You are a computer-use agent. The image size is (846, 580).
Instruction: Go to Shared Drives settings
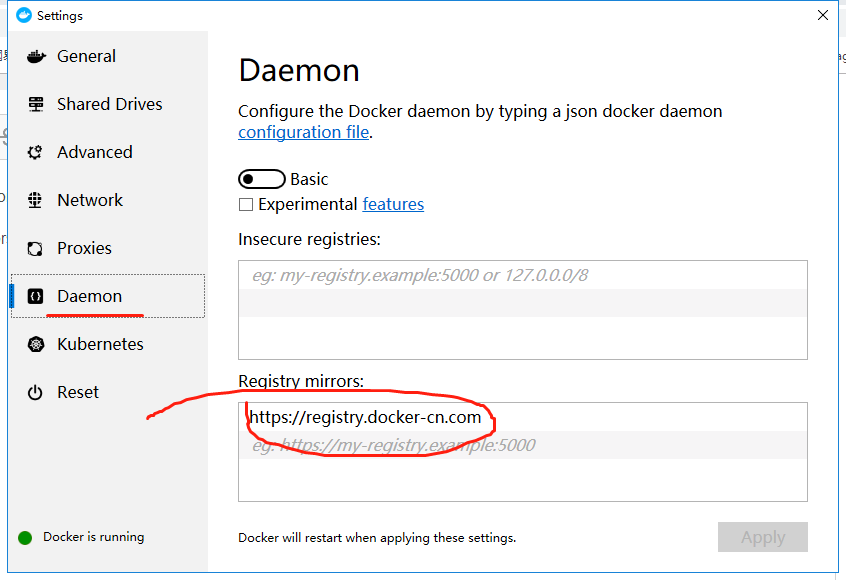(108, 104)
